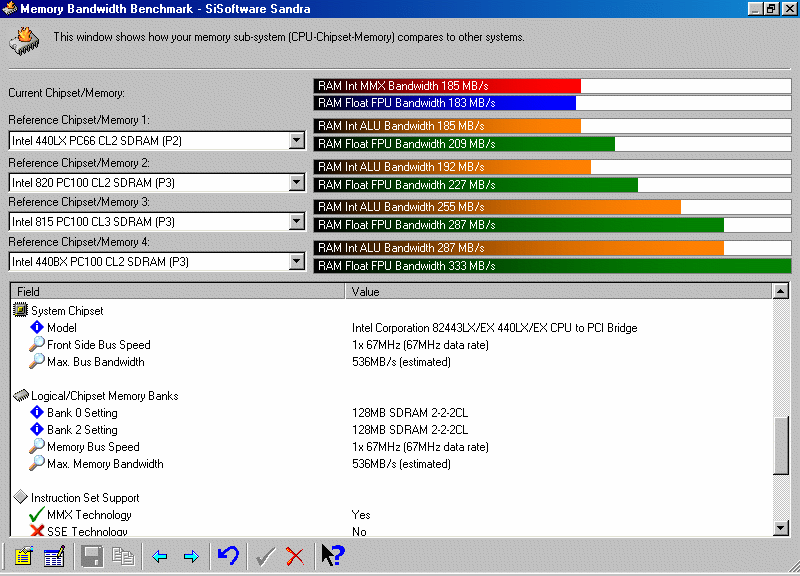
Task: Select the Instruction Set Support row label
Action: (85, 498)
